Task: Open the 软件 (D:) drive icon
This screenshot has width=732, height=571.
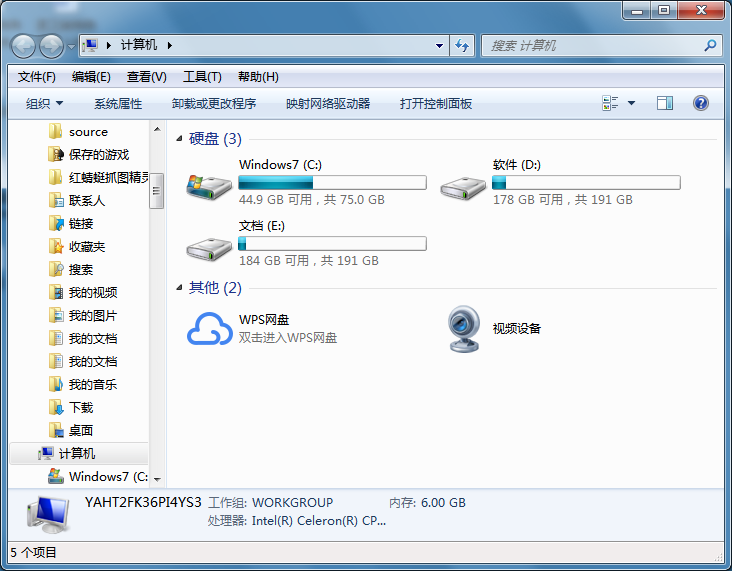Action: pos(463,185)
